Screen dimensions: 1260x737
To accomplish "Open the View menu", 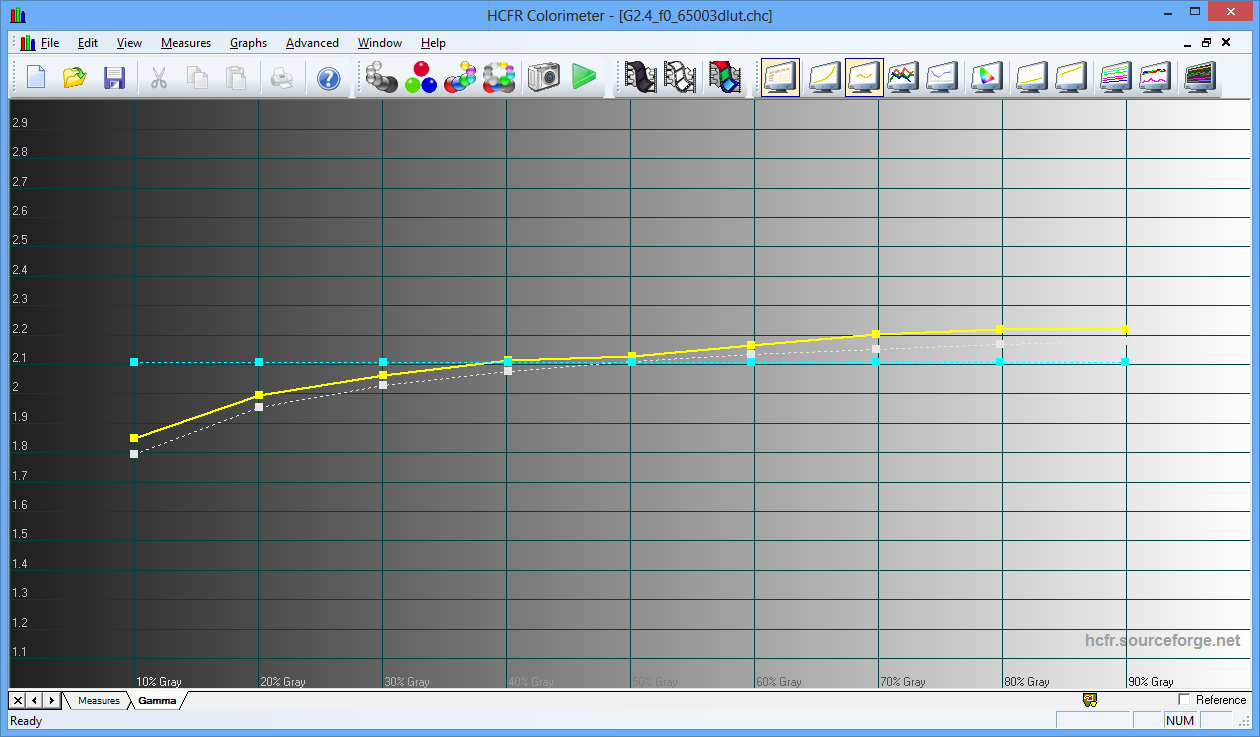I will 129,43.
